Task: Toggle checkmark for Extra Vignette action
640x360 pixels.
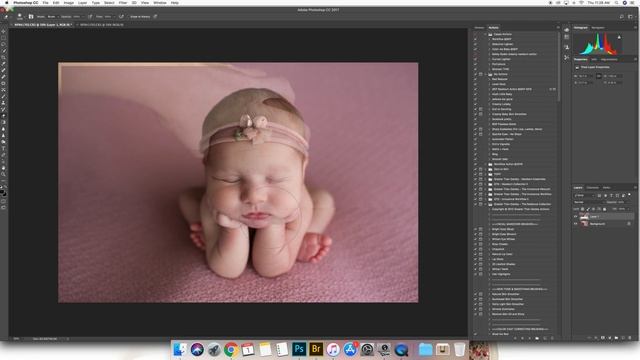Action: (x=476, y=144)
